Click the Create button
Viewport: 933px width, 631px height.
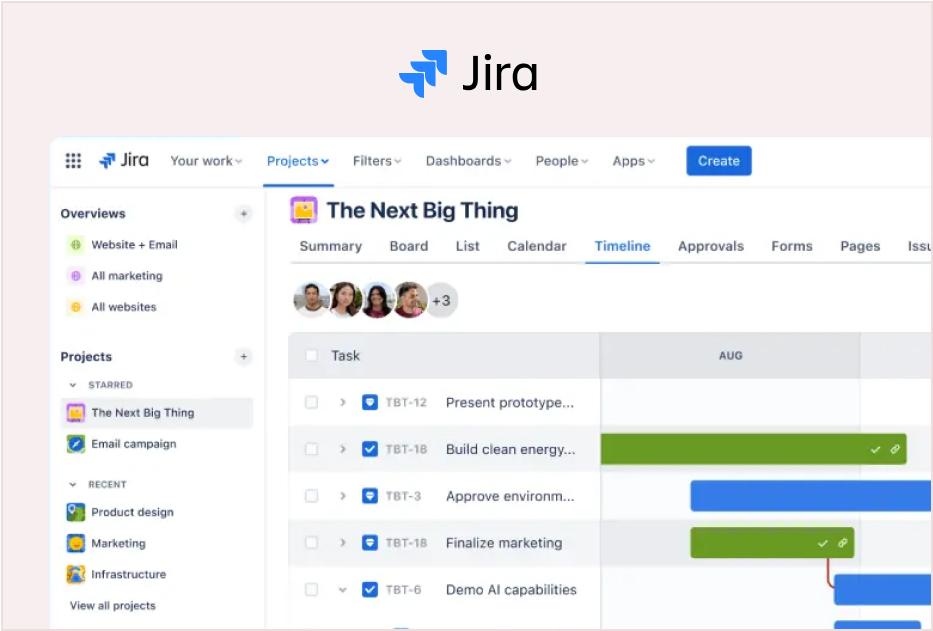click(718, 160)
